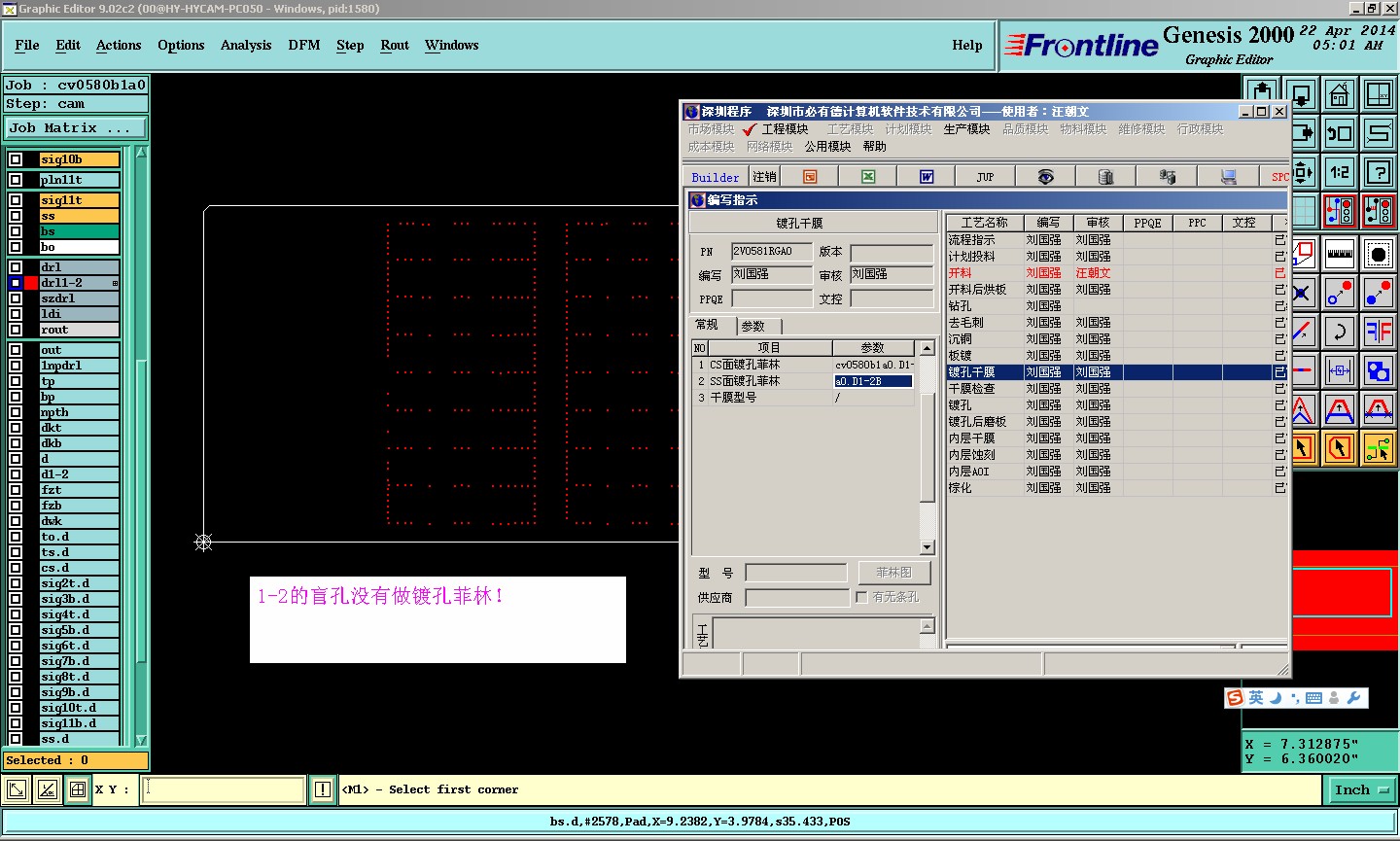Image resolution: width=1400 pixels, height=841 pixels.
Task: Click the curved rotate arrow icon
Action: pyautogui.click(x=1340, y=332)
